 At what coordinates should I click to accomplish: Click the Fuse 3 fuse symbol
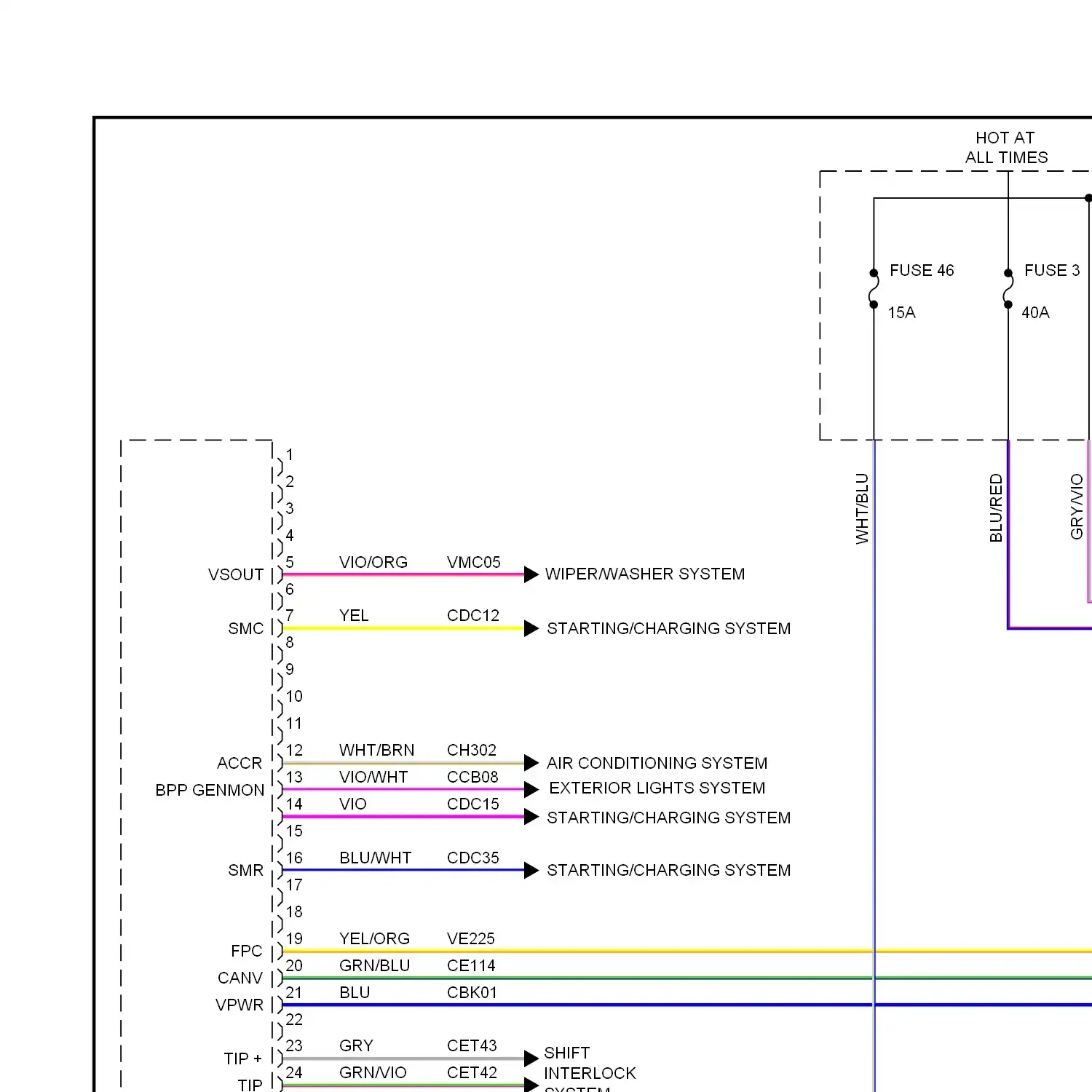tap(1008, 289)
